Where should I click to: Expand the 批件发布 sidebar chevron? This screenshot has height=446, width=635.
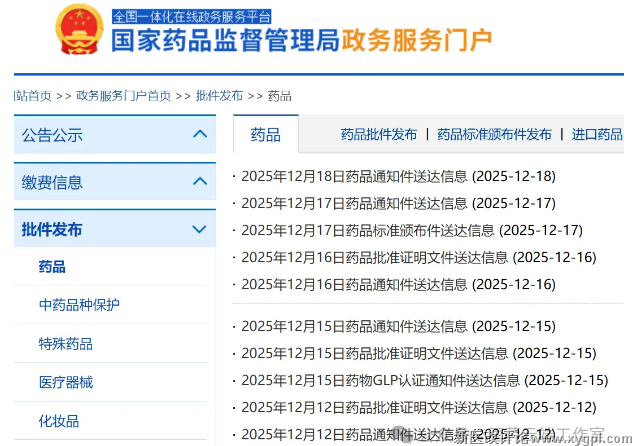click(199, 229)
